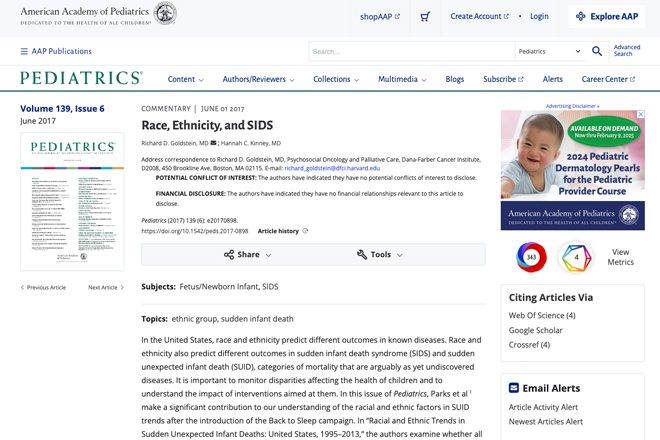Open the Tools dropdown

coord(380,254)
